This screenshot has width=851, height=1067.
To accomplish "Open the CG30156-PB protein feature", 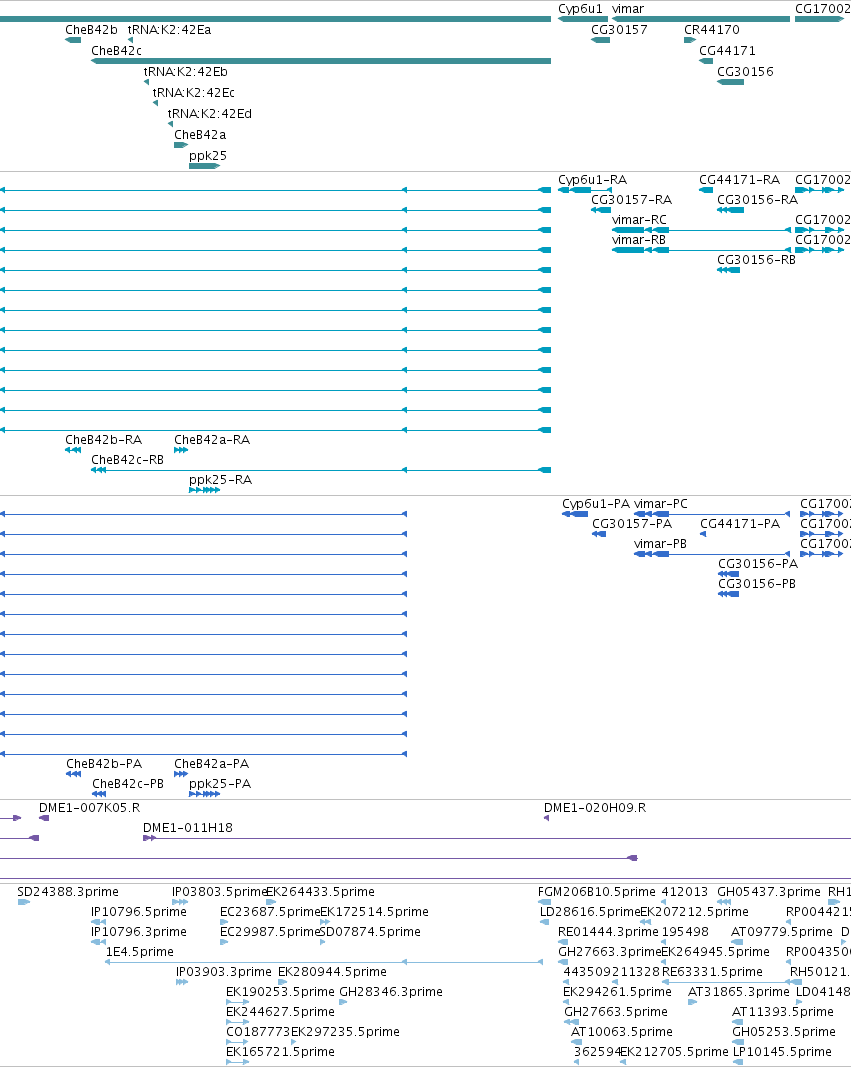I will [729, 594].
